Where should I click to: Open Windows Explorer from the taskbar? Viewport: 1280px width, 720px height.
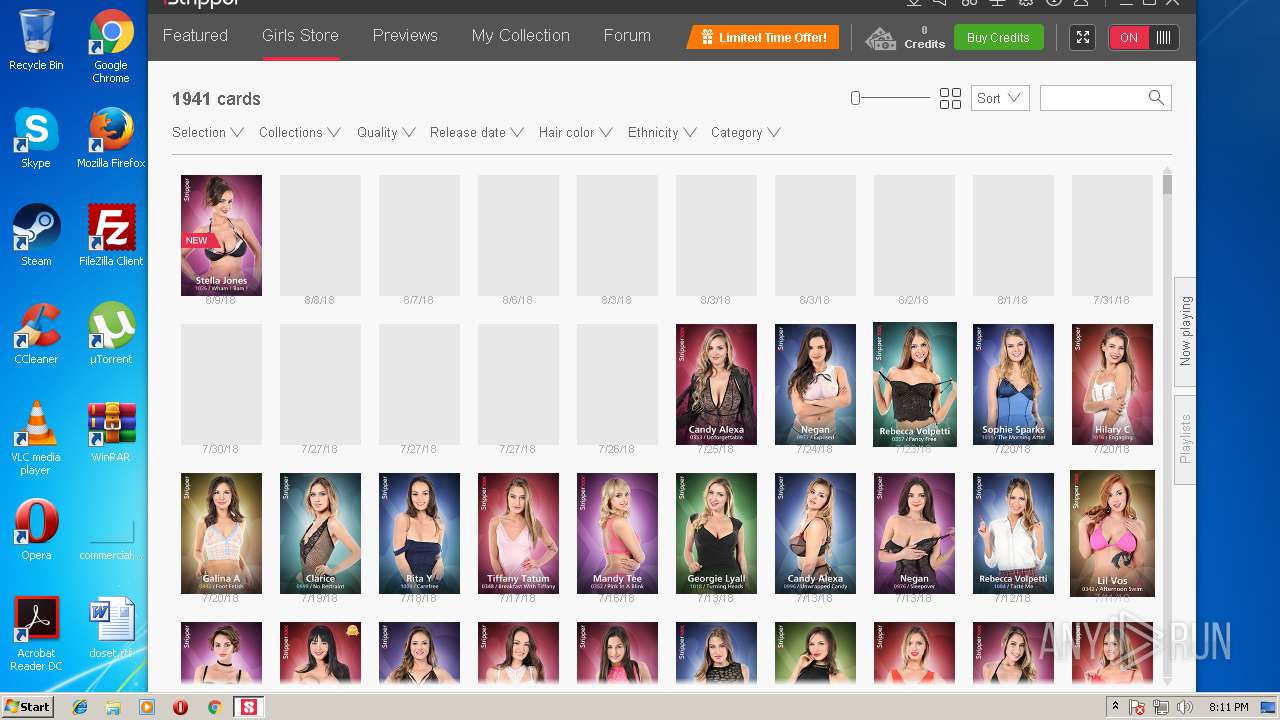113,707
